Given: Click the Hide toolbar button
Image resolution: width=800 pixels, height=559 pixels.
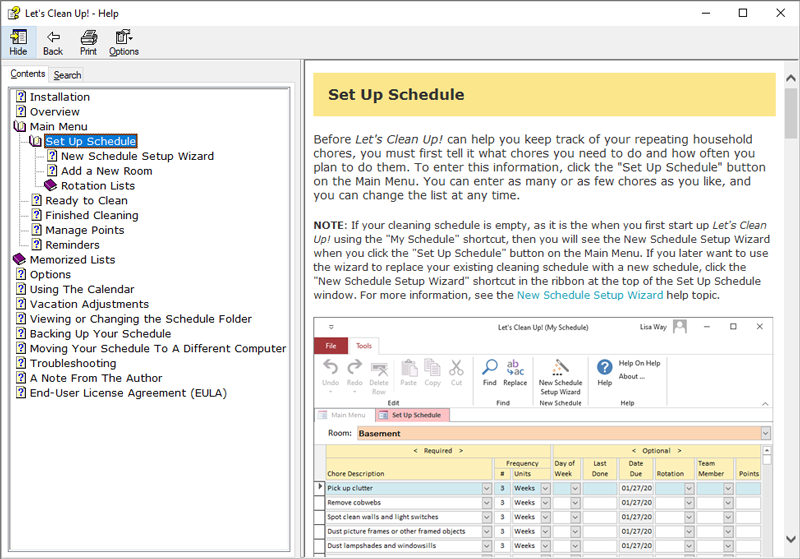Looking at the screenshot, I should click(18, 42).
